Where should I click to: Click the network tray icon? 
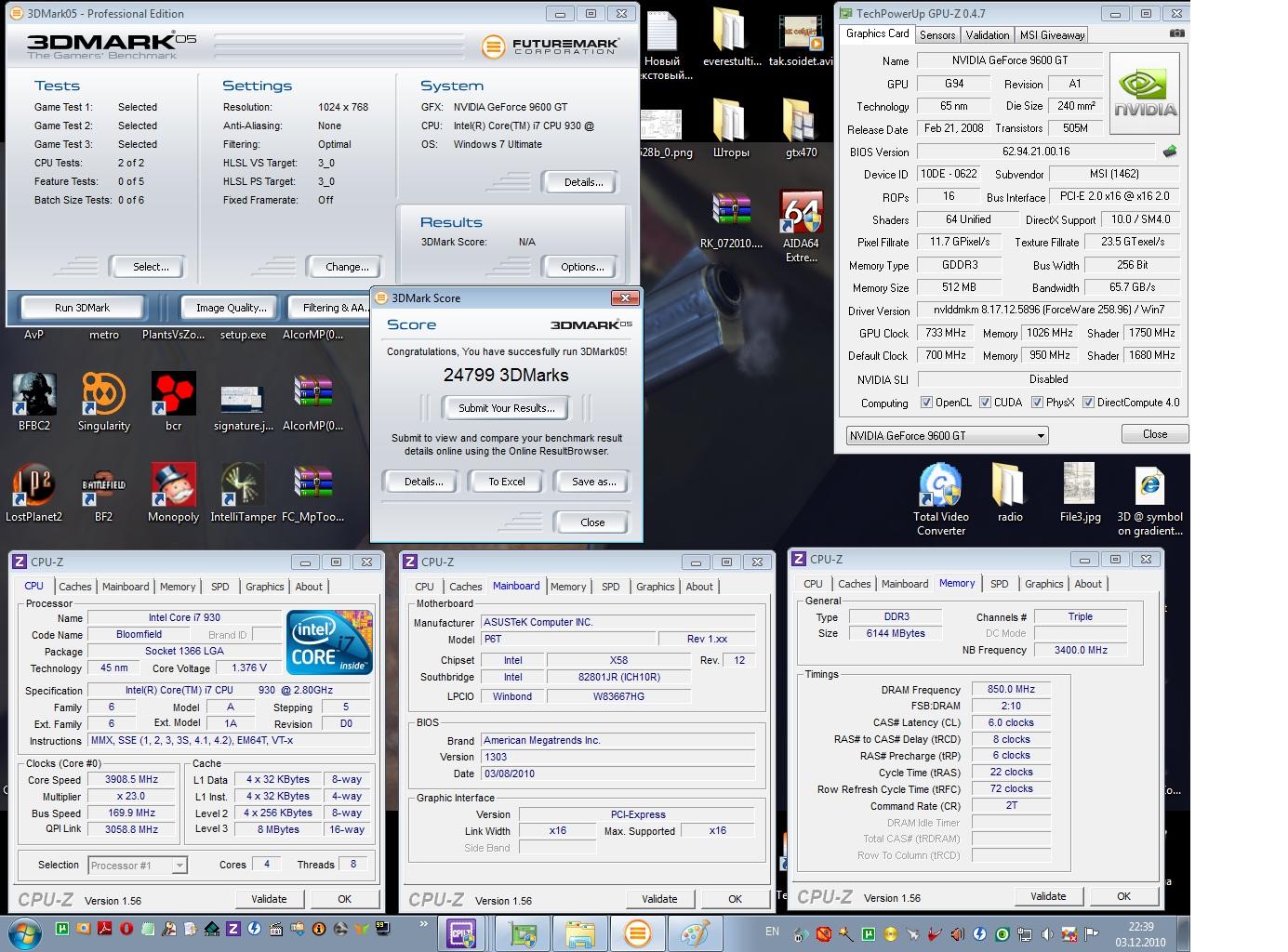click(x=1026, y=933)
